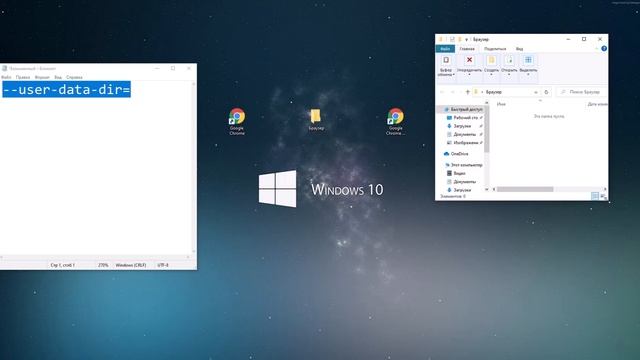Click Windows (CRLF) in Notepad status bar
The width and height of the screenshot is (640, 360).
tap(131, 265)
